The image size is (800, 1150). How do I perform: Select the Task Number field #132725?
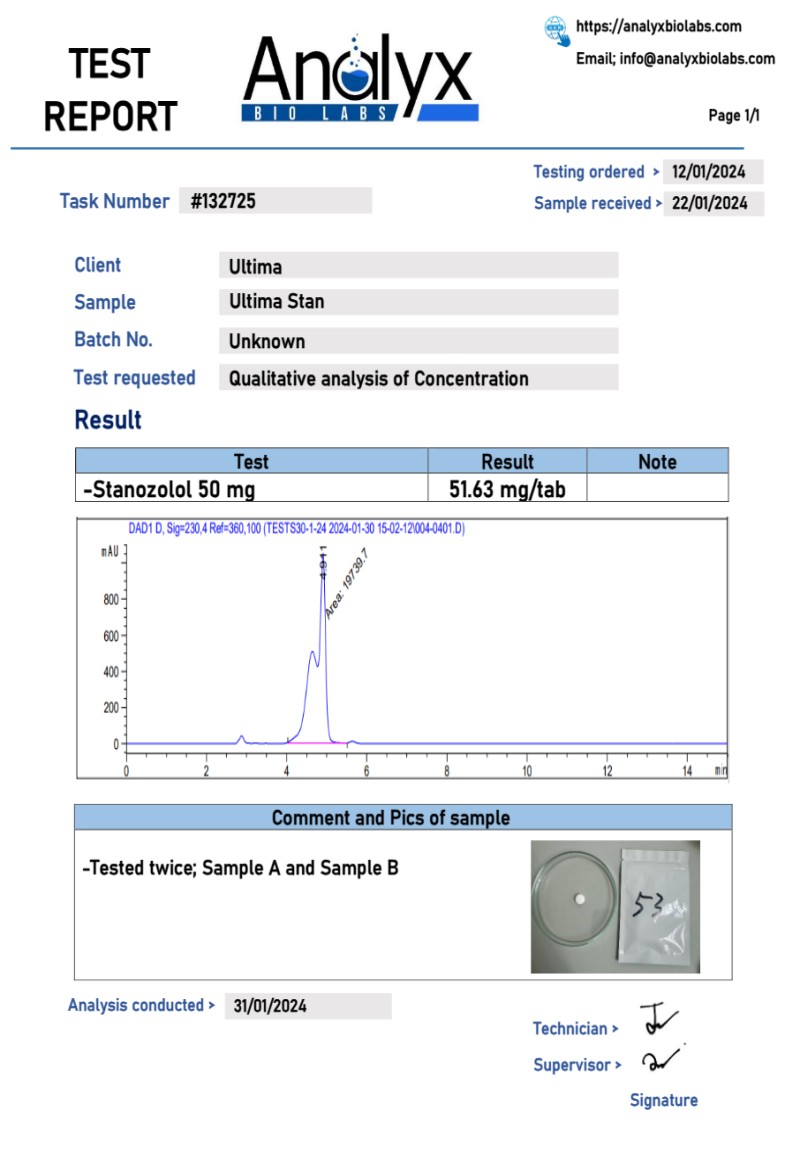pyautogui.click(x=275, y=201)
